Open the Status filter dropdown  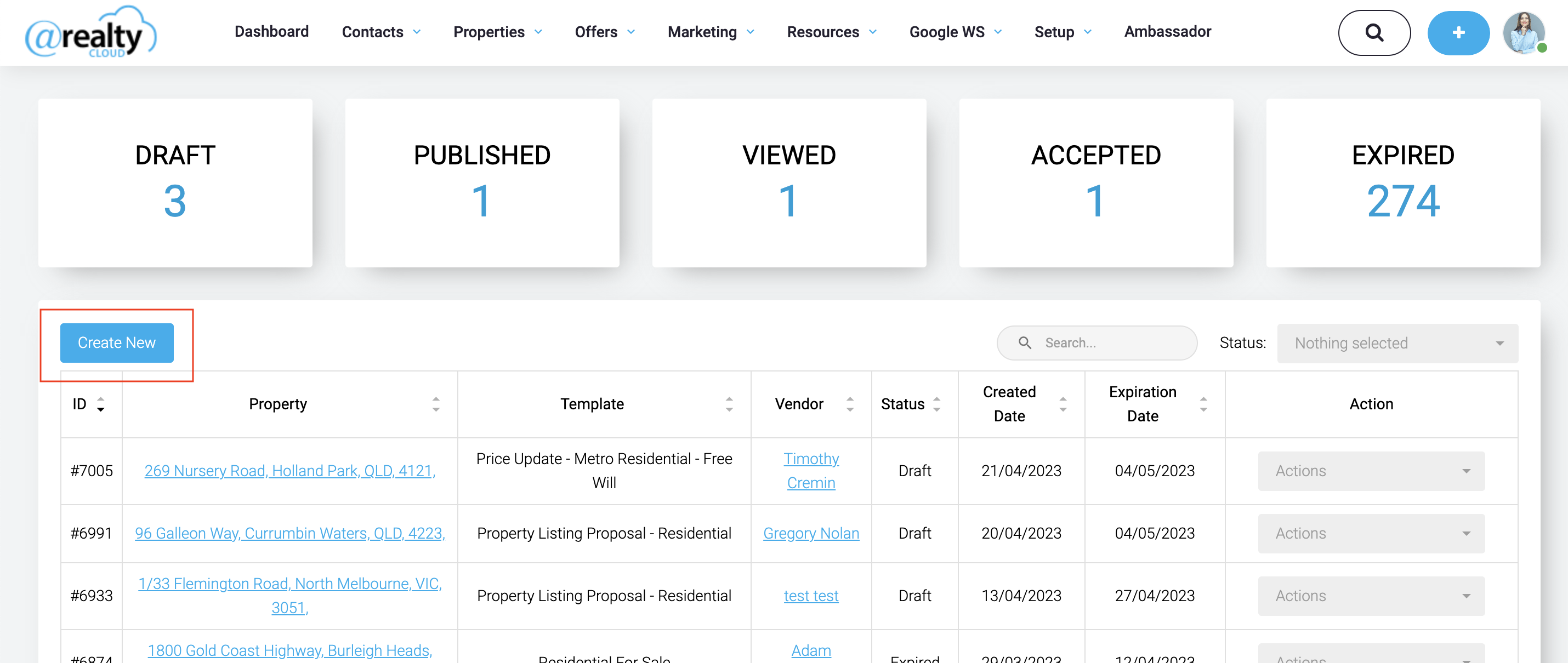1397,343
